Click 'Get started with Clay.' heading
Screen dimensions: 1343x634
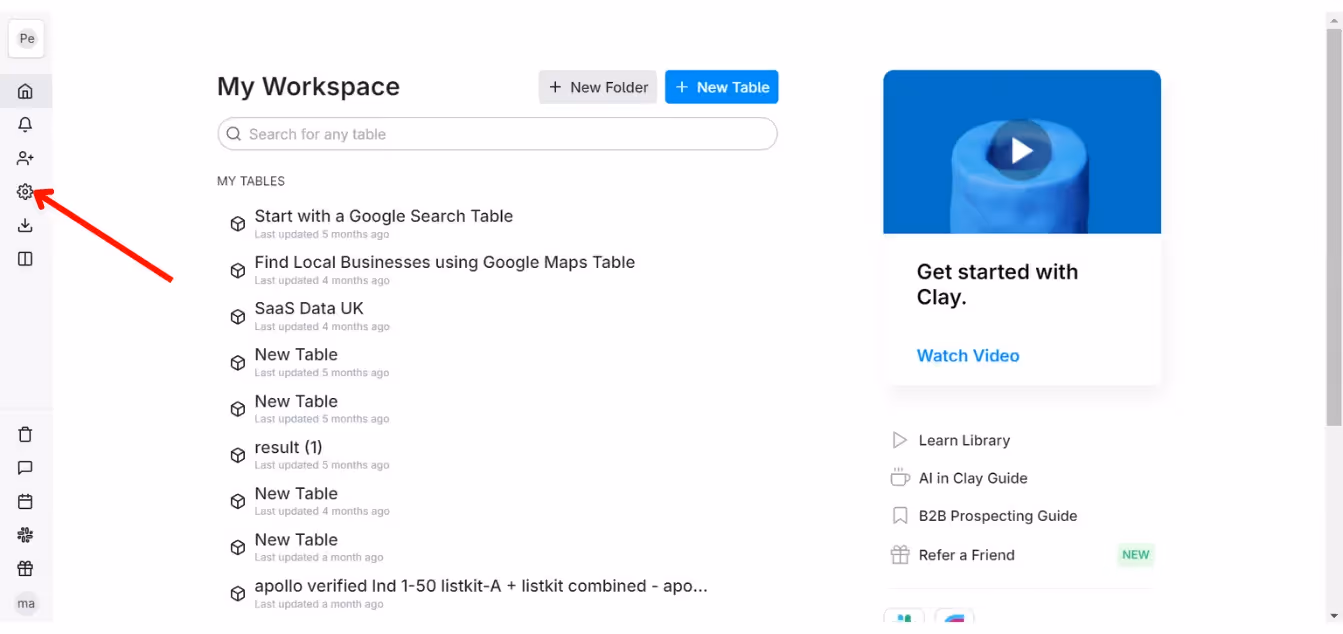pyautogui.click(x=997, y=284)
